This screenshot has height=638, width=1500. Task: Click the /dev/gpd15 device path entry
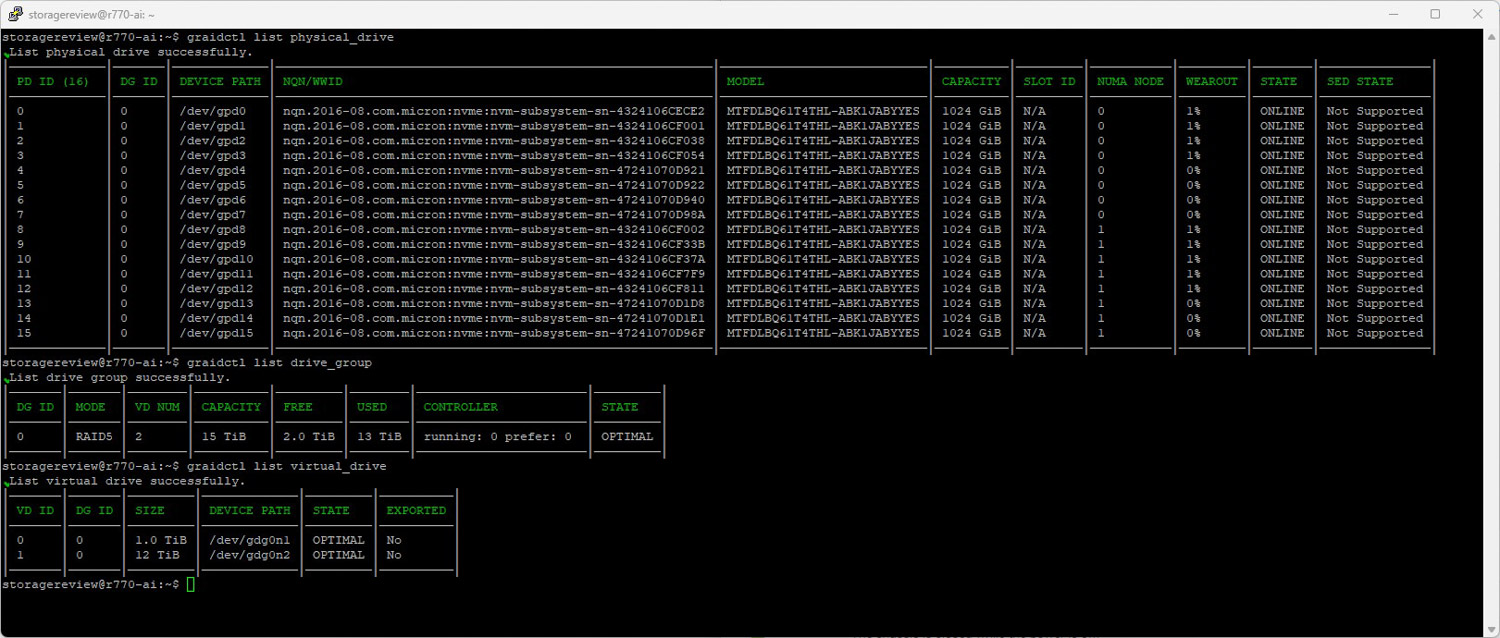click(x=216, y=333)
